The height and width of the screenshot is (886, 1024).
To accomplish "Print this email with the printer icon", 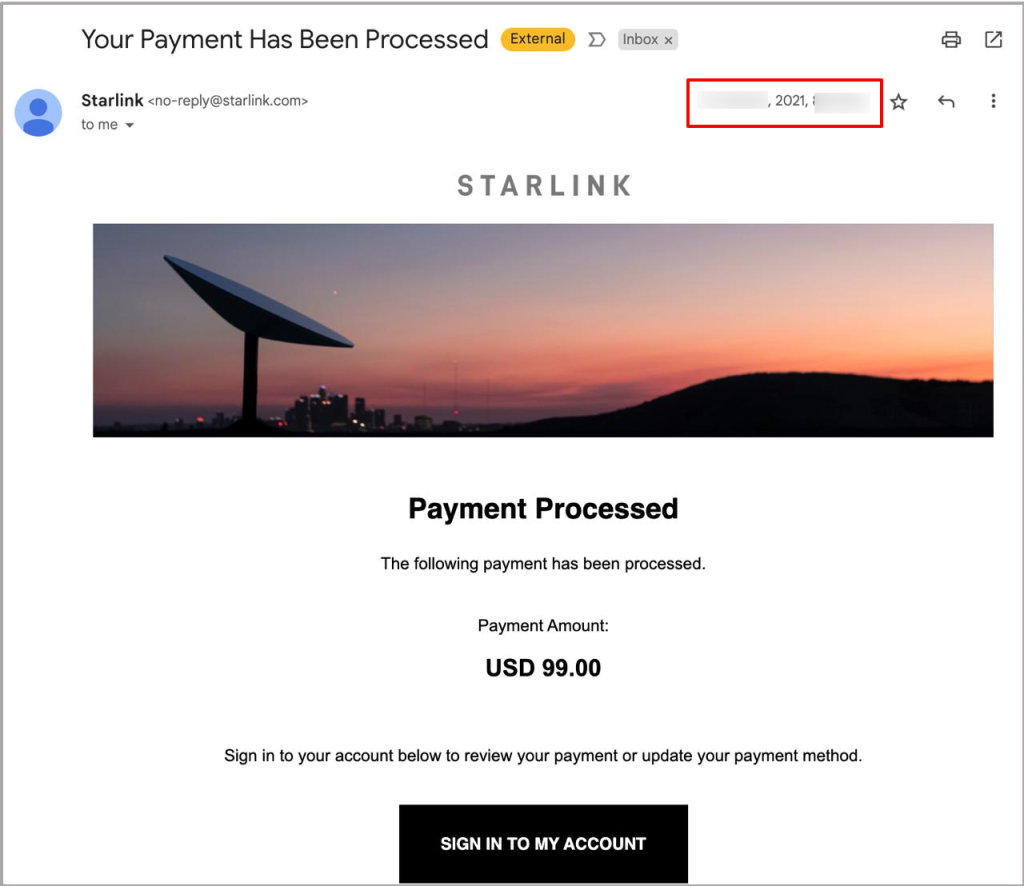I will coord(951,40).
